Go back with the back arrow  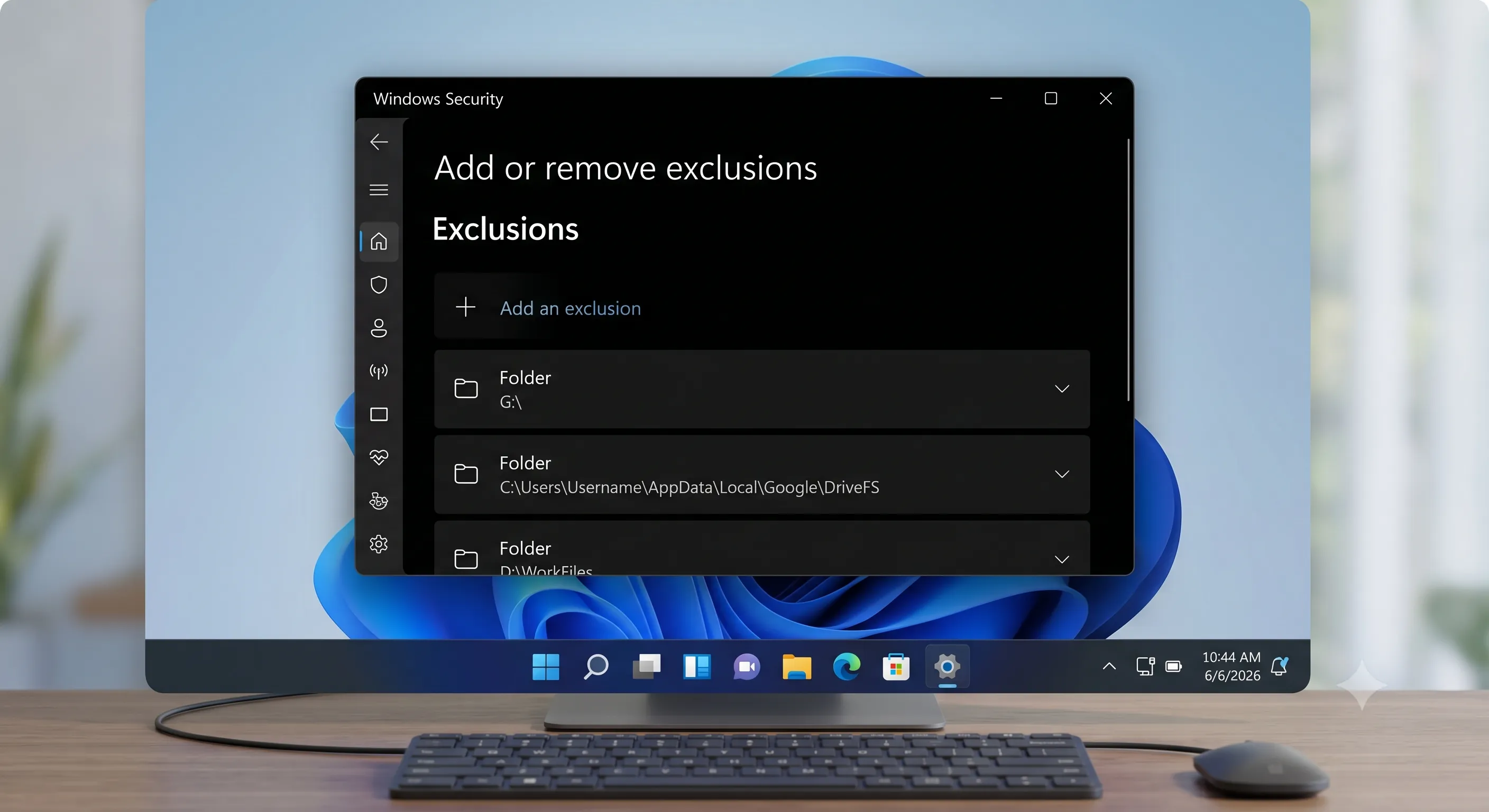click(379, 142)
